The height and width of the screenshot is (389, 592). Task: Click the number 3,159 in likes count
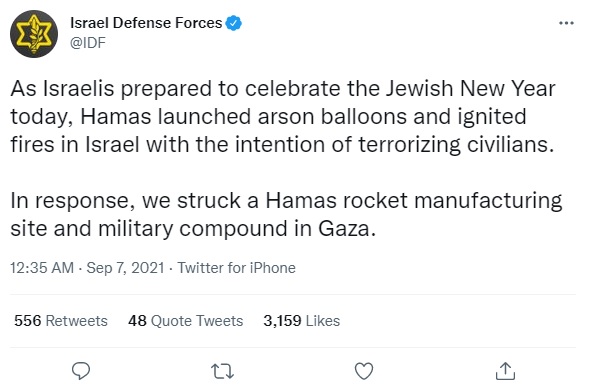pos(282,321)
